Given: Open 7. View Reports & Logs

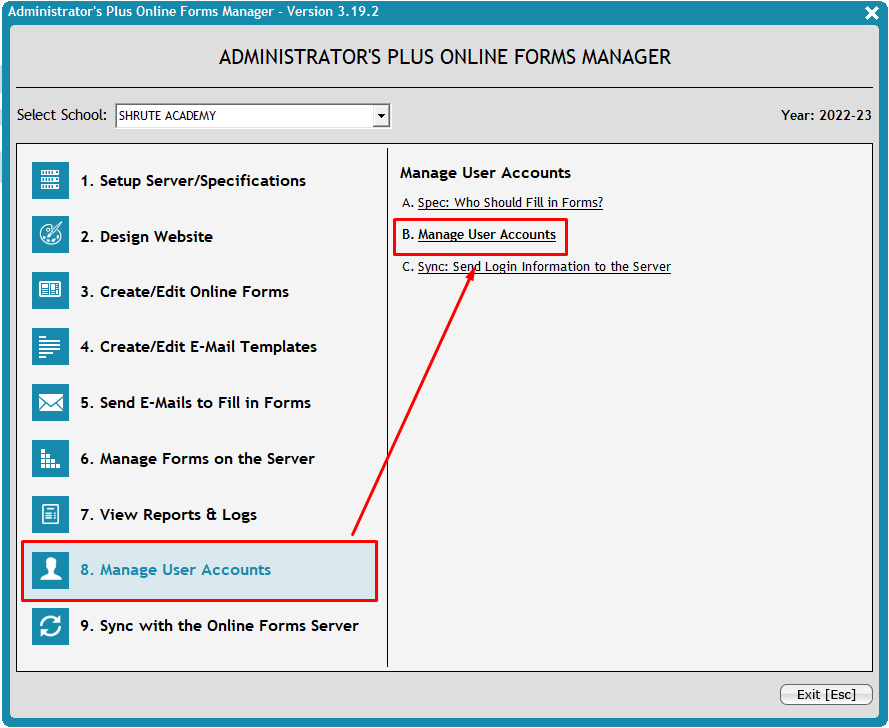Looking at the screenshot, I should (168, 515).
